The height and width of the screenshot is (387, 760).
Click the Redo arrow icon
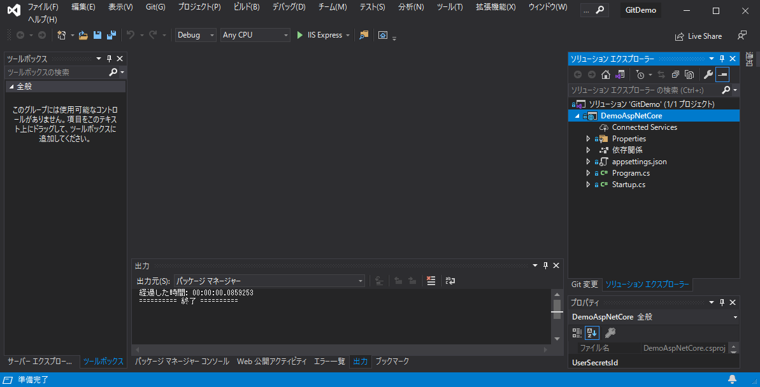(153, 35)
